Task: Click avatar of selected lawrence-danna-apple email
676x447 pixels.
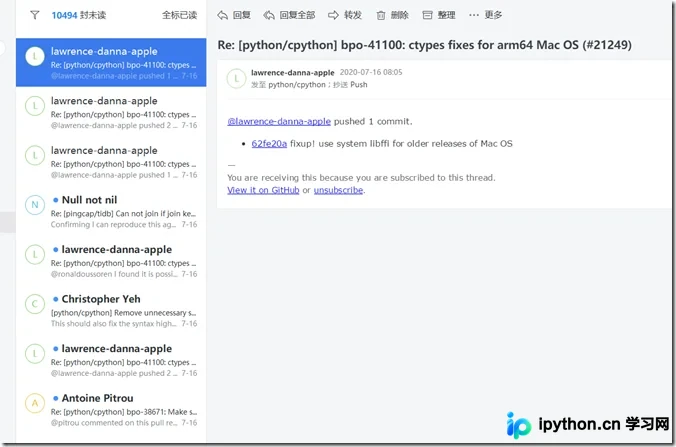Action: pos(35,56)
